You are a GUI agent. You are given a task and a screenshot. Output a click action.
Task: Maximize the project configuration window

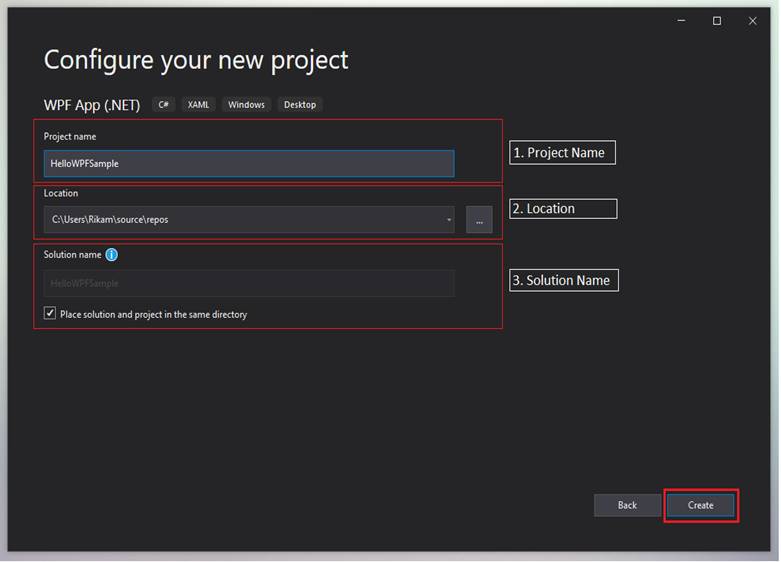click(x=717, y=21)
